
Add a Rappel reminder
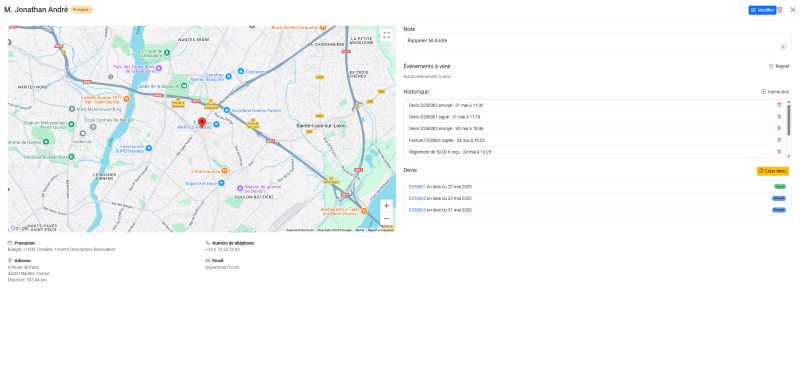coord(779,66)
